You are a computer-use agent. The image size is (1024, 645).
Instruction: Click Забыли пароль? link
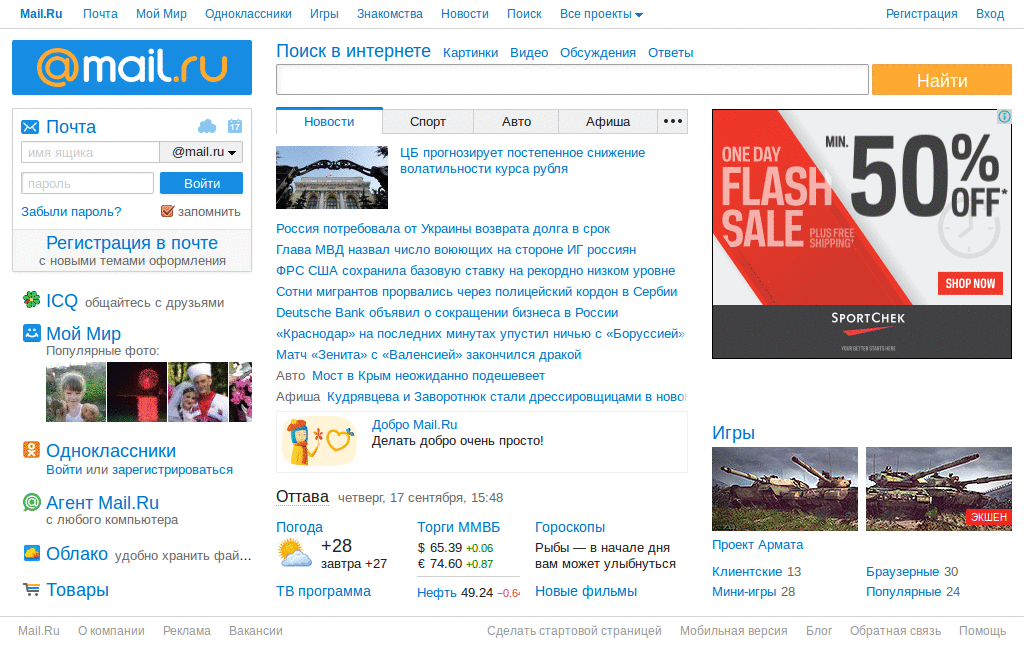pyautogui.click(x=71, y=212)
